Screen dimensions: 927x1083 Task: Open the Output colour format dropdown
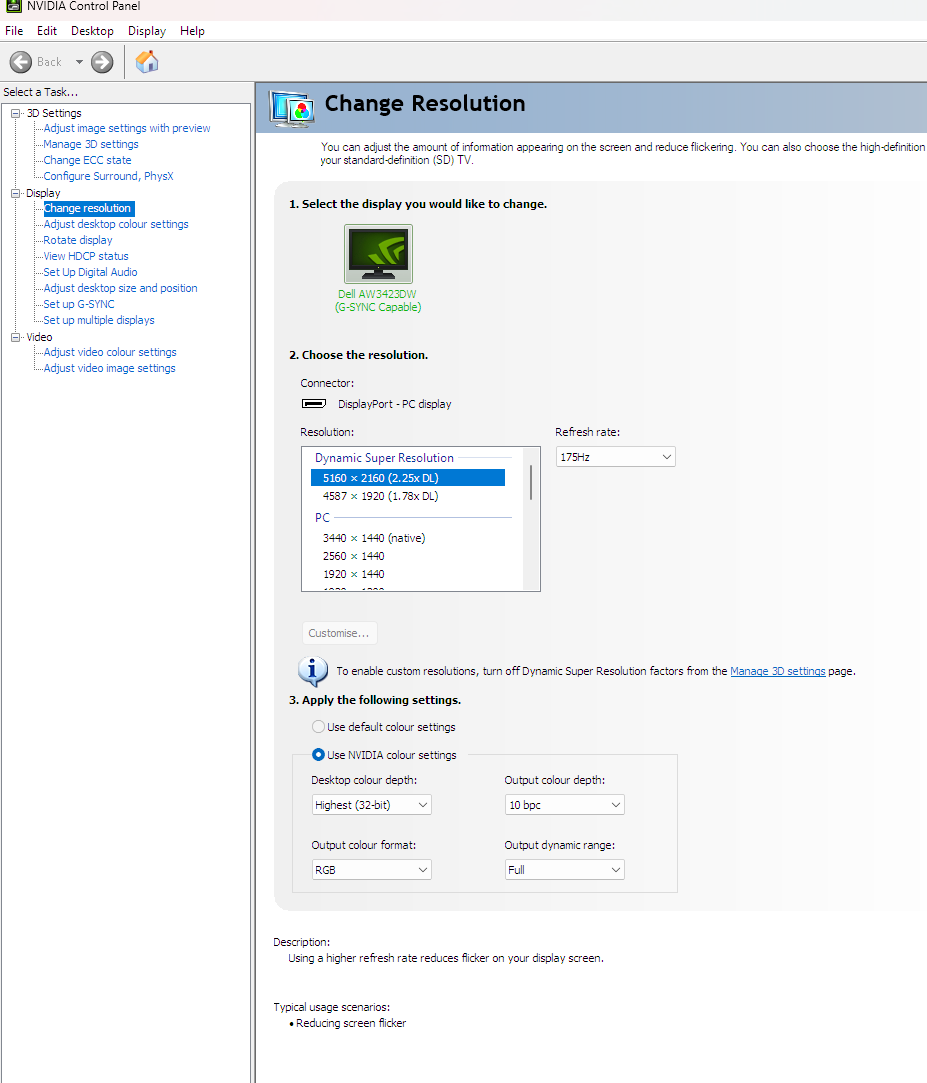[x=371, y=870]
